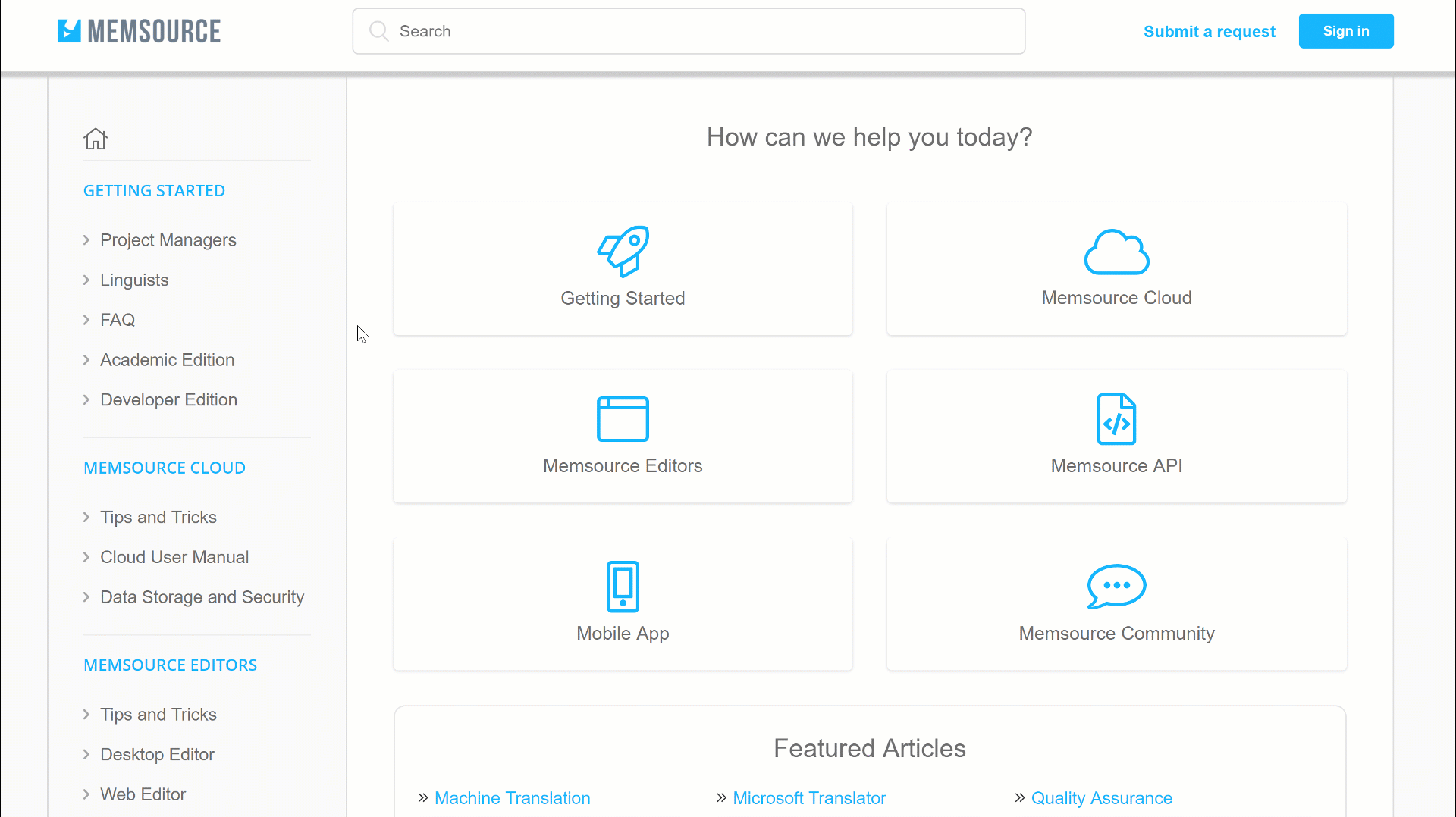Click the arrow bullet before Quality Assurance
This screenshot has height=817, width=1456.
click(x=1020, y=798)
